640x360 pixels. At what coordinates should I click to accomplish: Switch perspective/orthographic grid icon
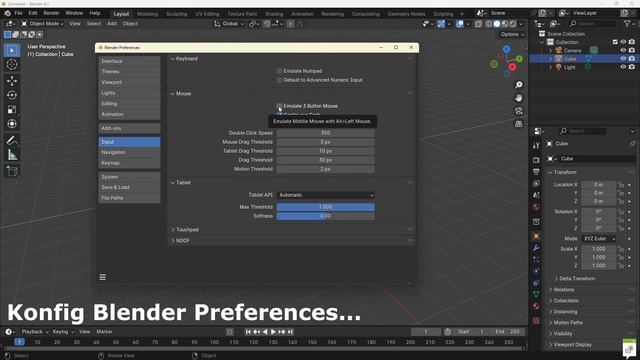518,124
